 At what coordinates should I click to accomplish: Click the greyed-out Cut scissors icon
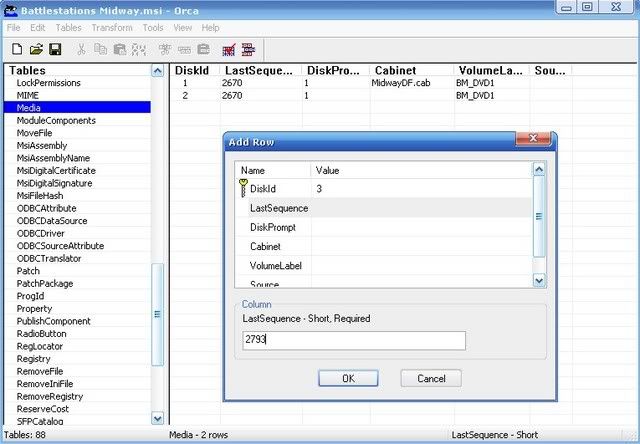pos(81,49)
